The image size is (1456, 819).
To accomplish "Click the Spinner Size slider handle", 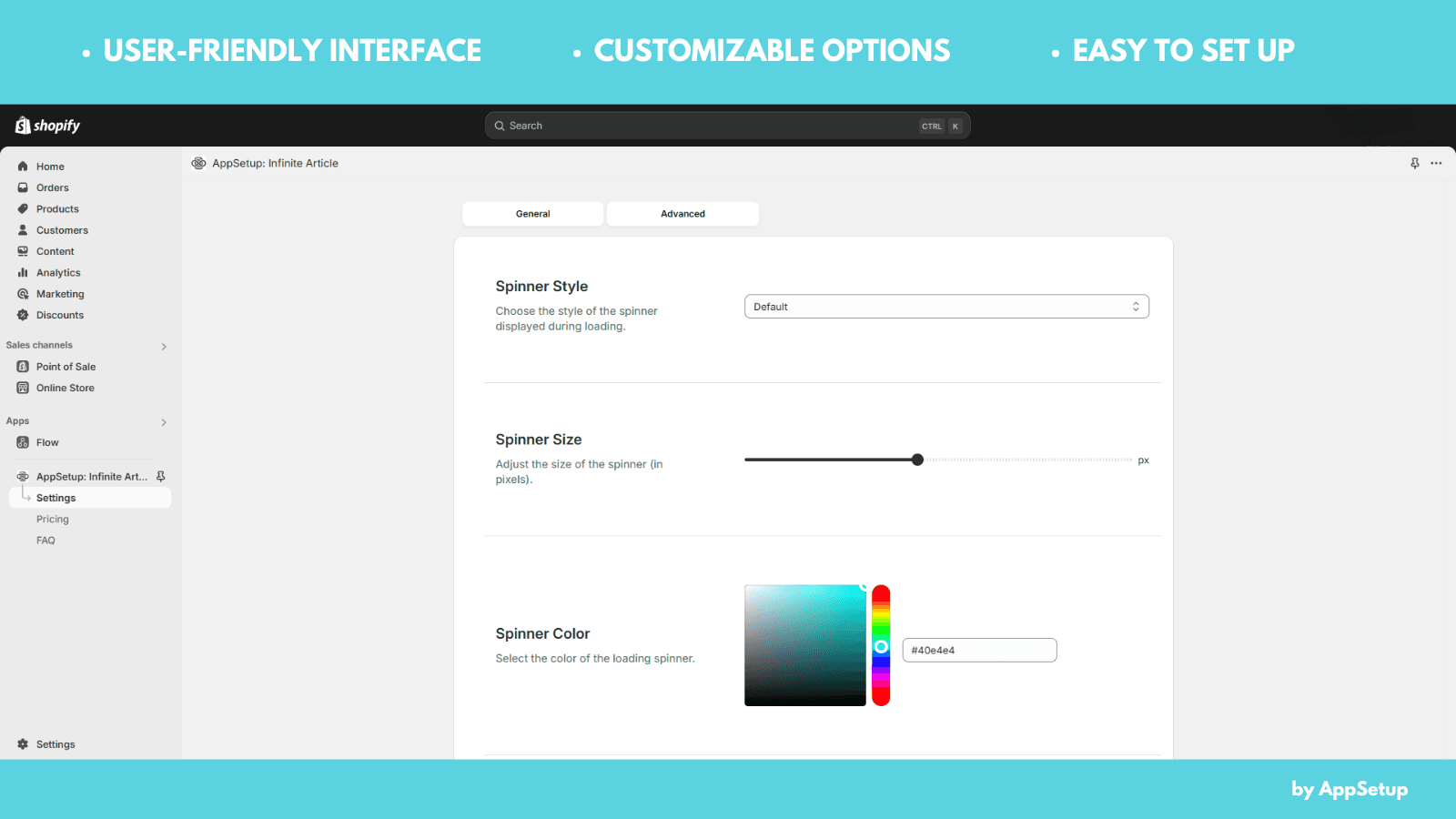I will 917,460.
